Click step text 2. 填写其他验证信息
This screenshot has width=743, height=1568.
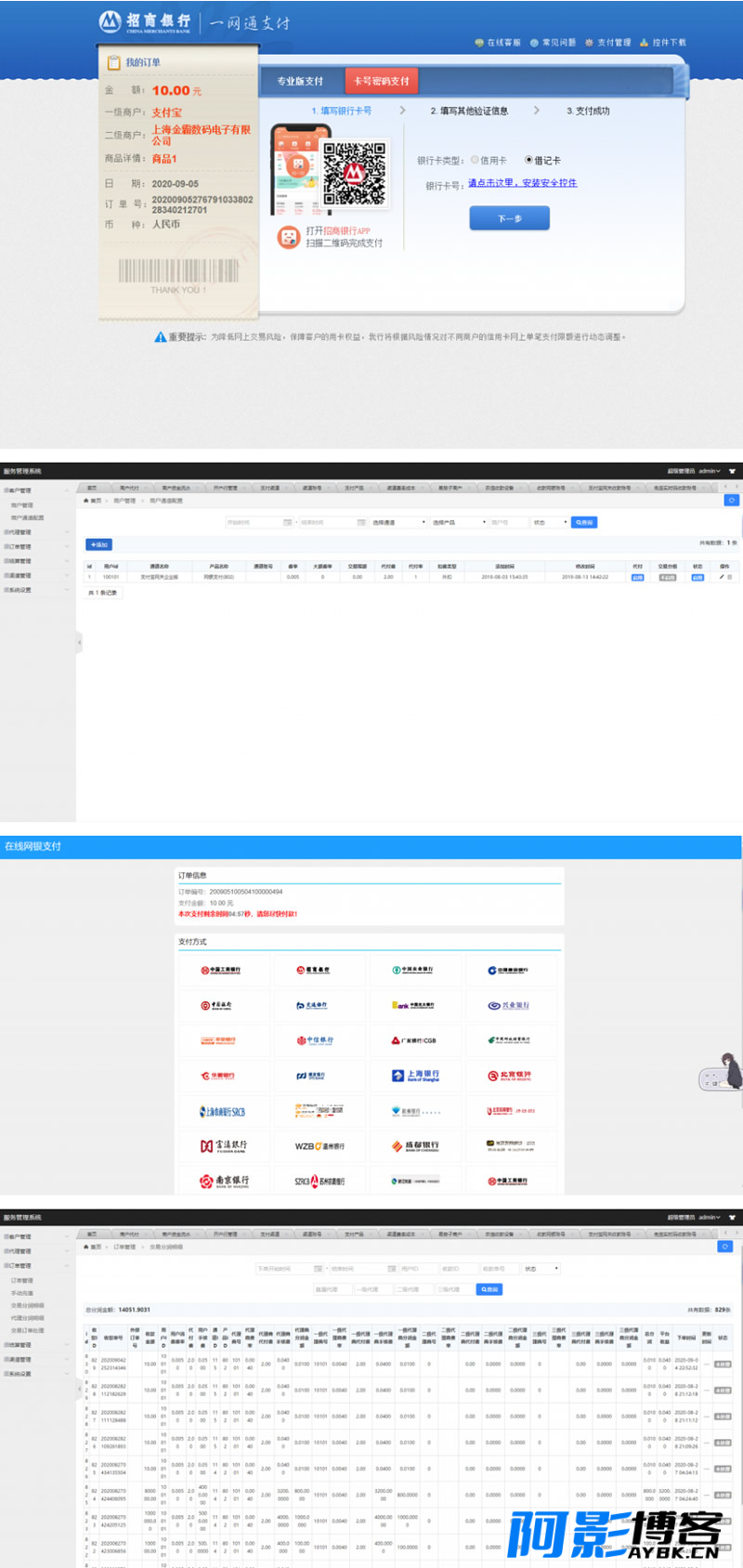[x=469, y=111]
